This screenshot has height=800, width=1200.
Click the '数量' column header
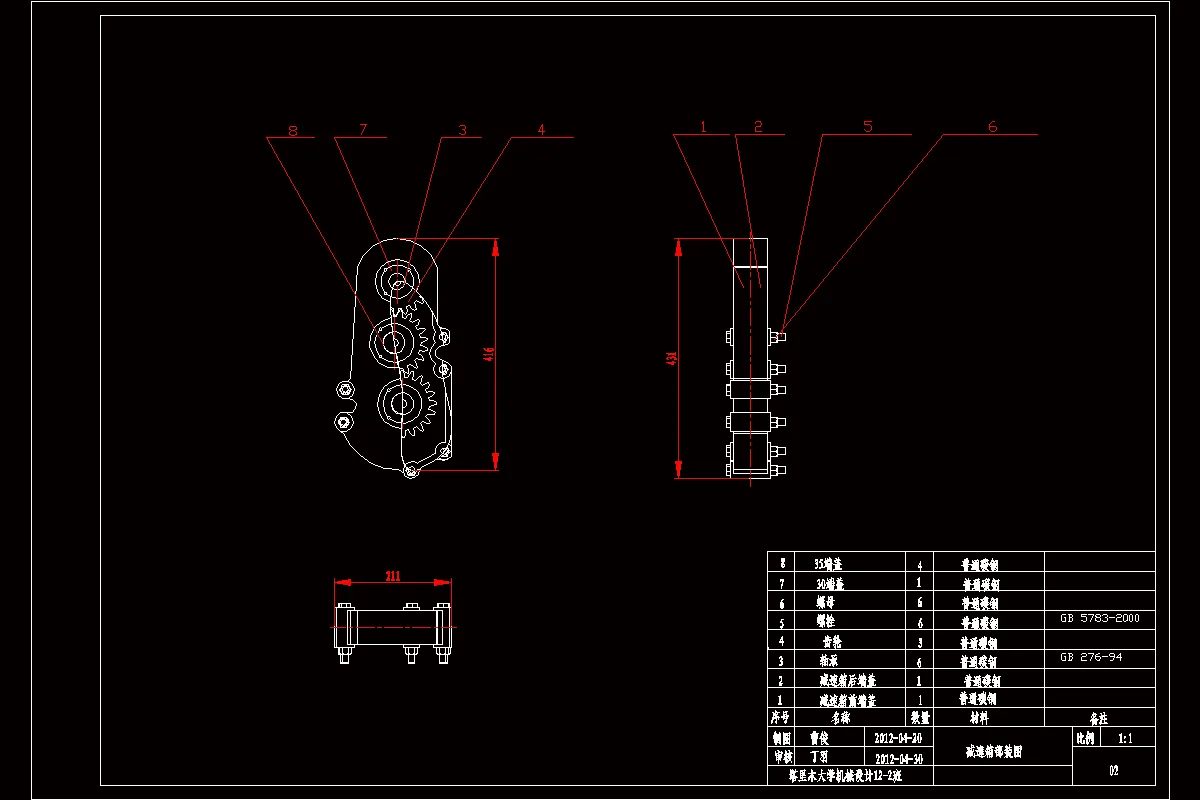[919, 718]
